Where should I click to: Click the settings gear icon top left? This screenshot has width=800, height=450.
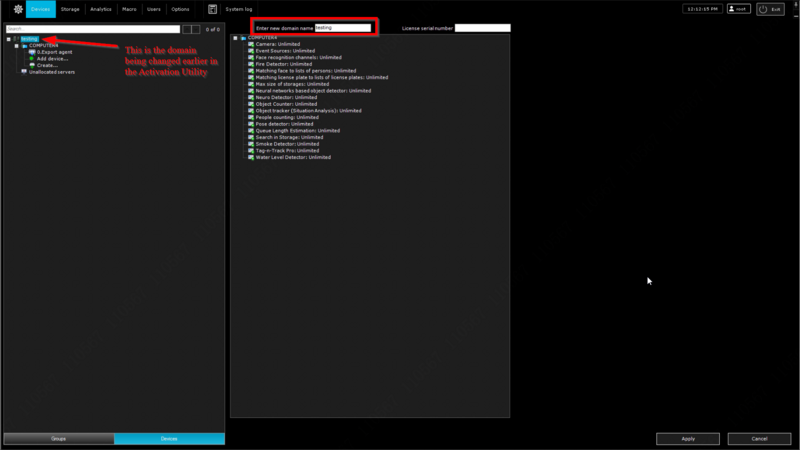pos(18,9)
